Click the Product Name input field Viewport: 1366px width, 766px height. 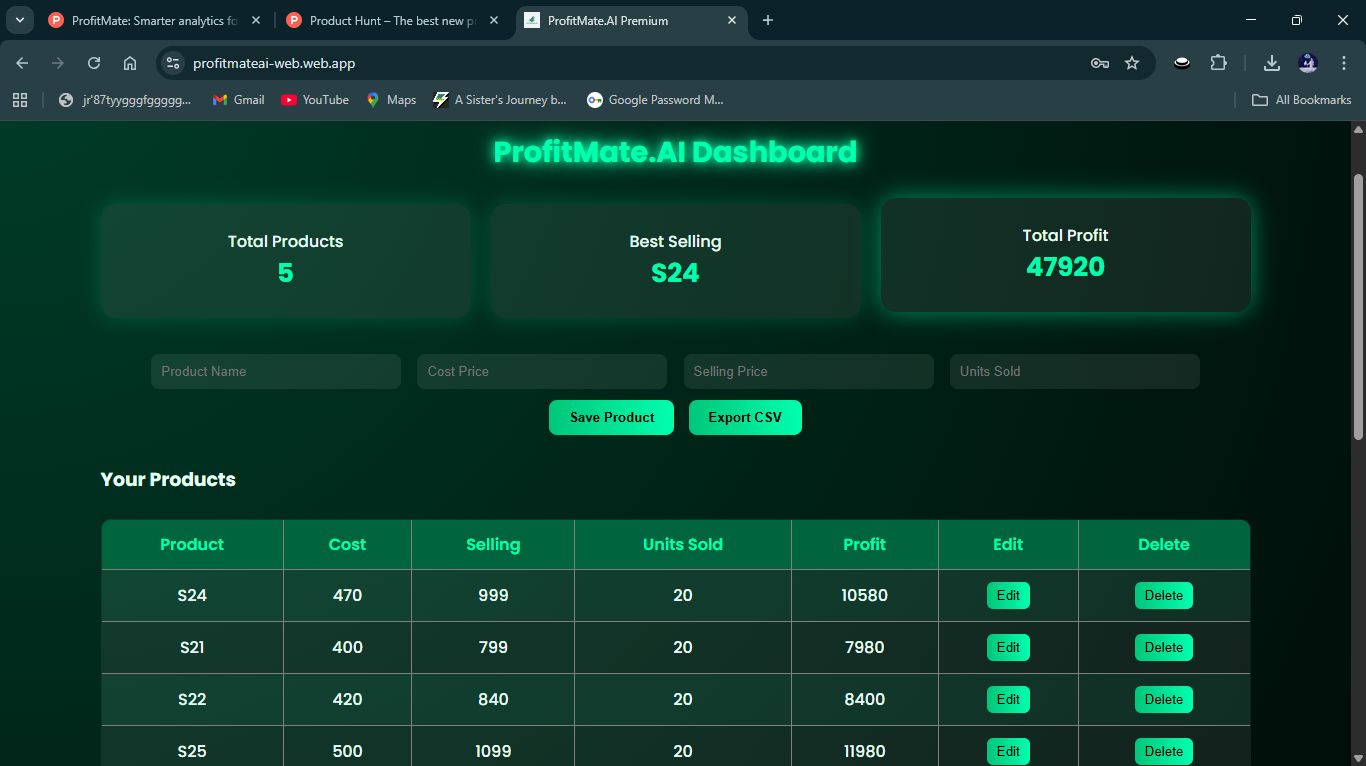coord(275,371)
